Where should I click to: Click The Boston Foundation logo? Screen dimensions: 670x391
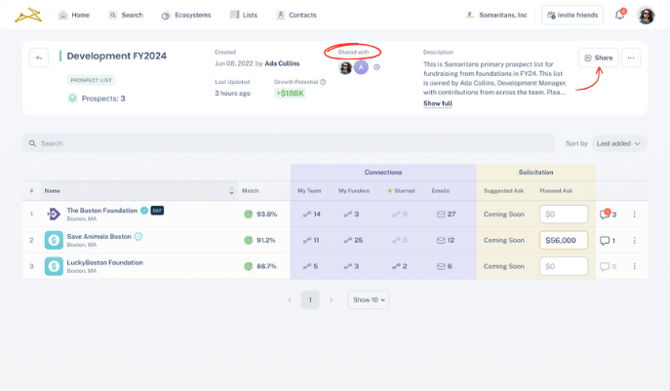[x=54, y=214]
